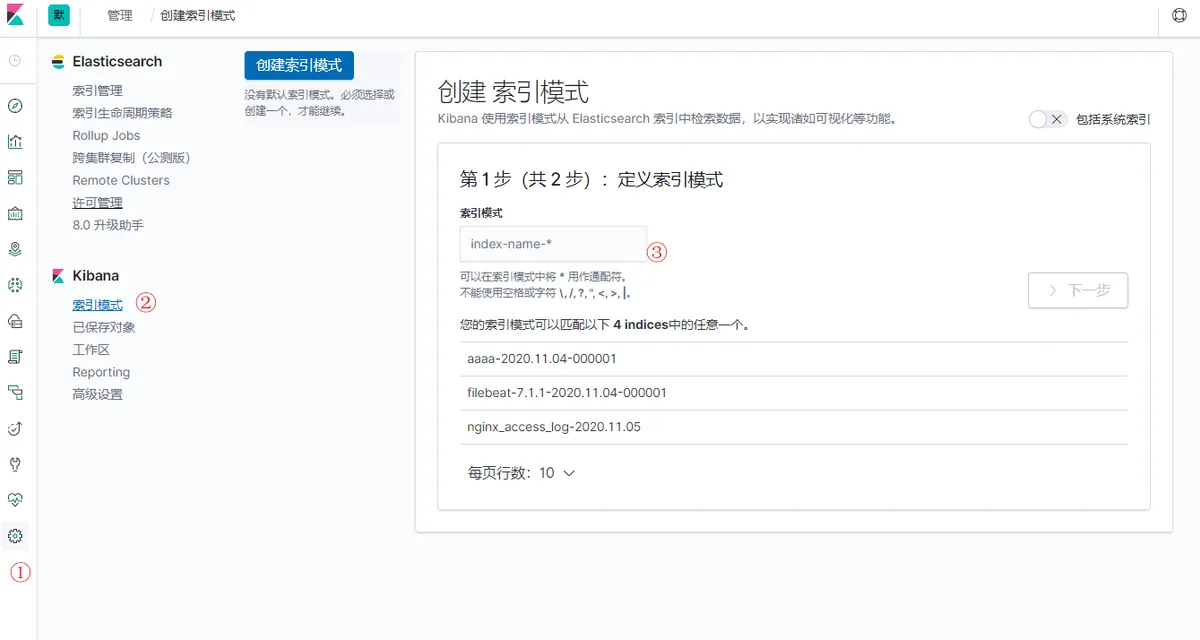
Task: Click the Kibana section heading
Action: [x=96, y=275]
